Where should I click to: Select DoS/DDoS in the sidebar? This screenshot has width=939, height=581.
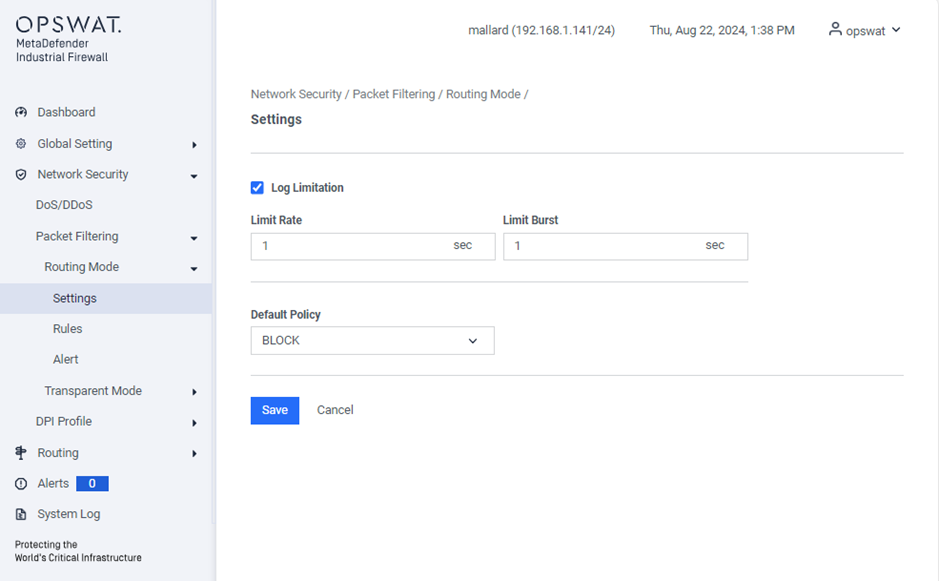(x=64, y=205)
